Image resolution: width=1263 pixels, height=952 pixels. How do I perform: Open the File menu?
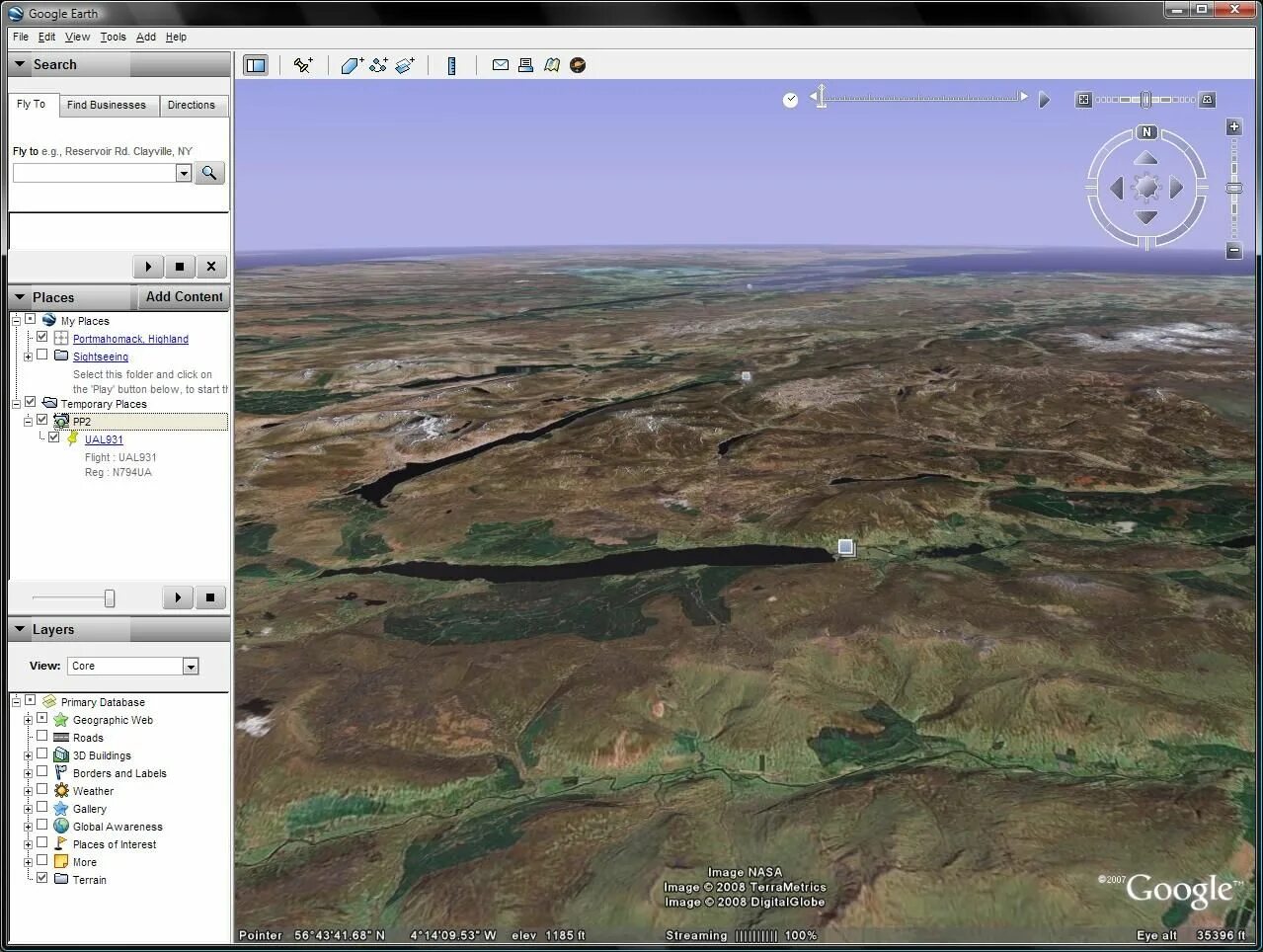(x=21, y=37)
